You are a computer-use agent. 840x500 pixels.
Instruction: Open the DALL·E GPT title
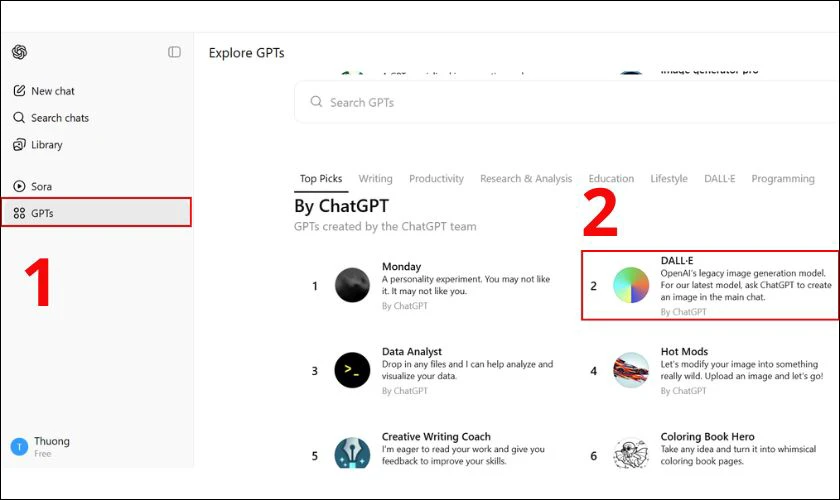tap(677, 260)
